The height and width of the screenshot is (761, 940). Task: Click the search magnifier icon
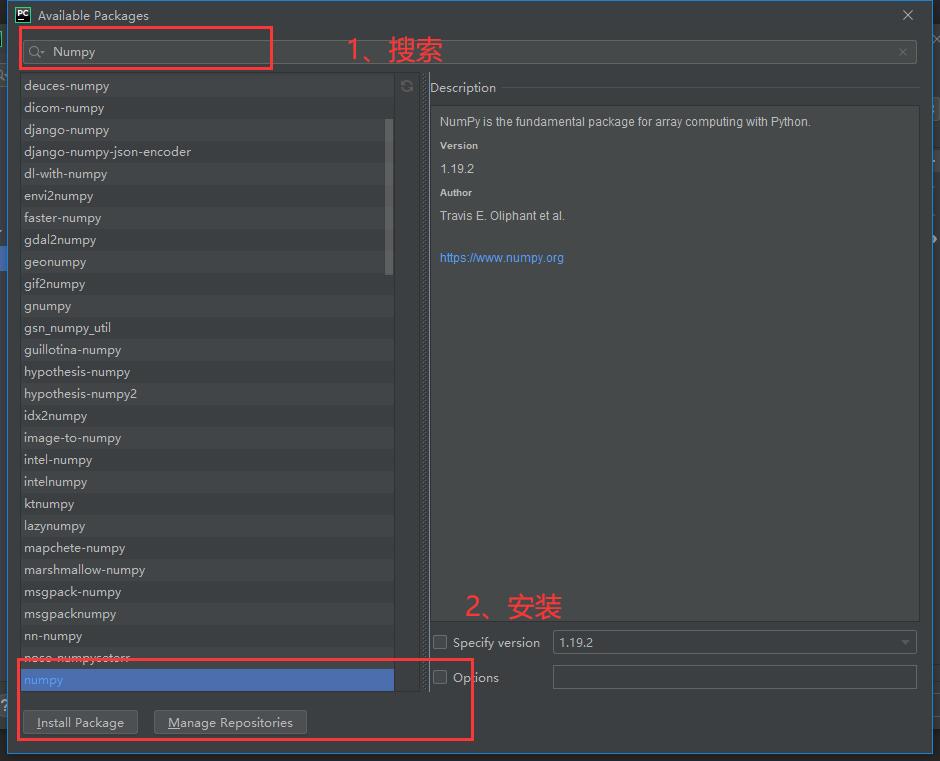click(x=36, y=52)
